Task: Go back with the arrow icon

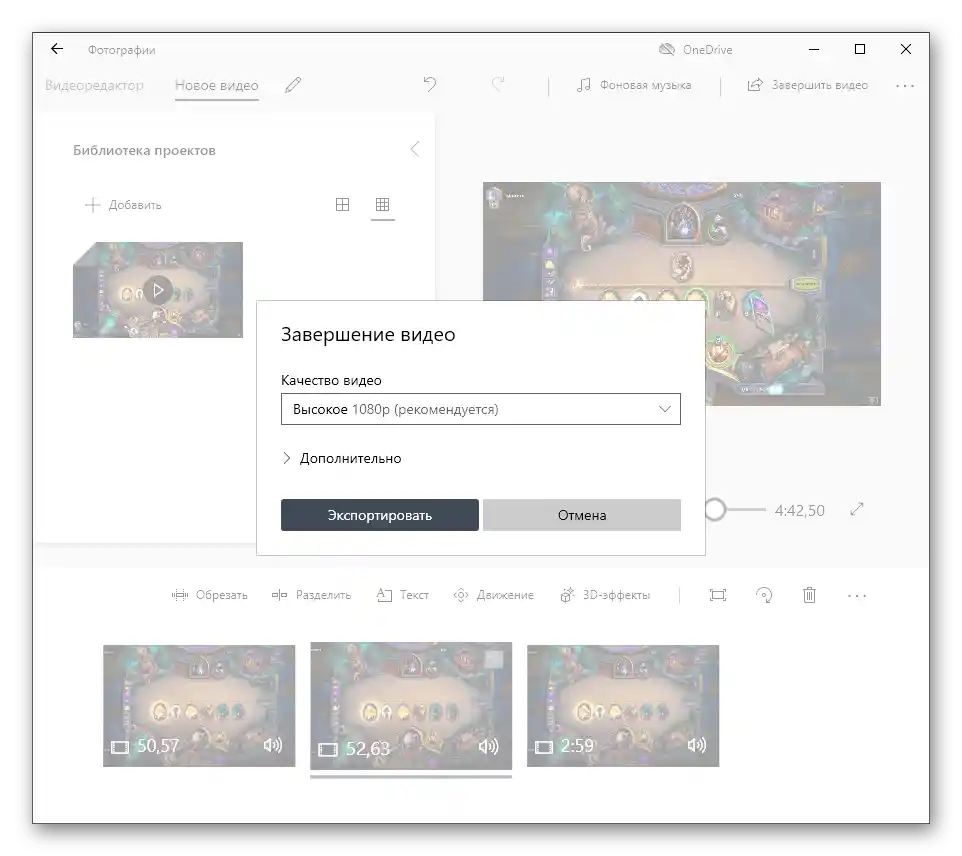Action: [x=57, y=49]
